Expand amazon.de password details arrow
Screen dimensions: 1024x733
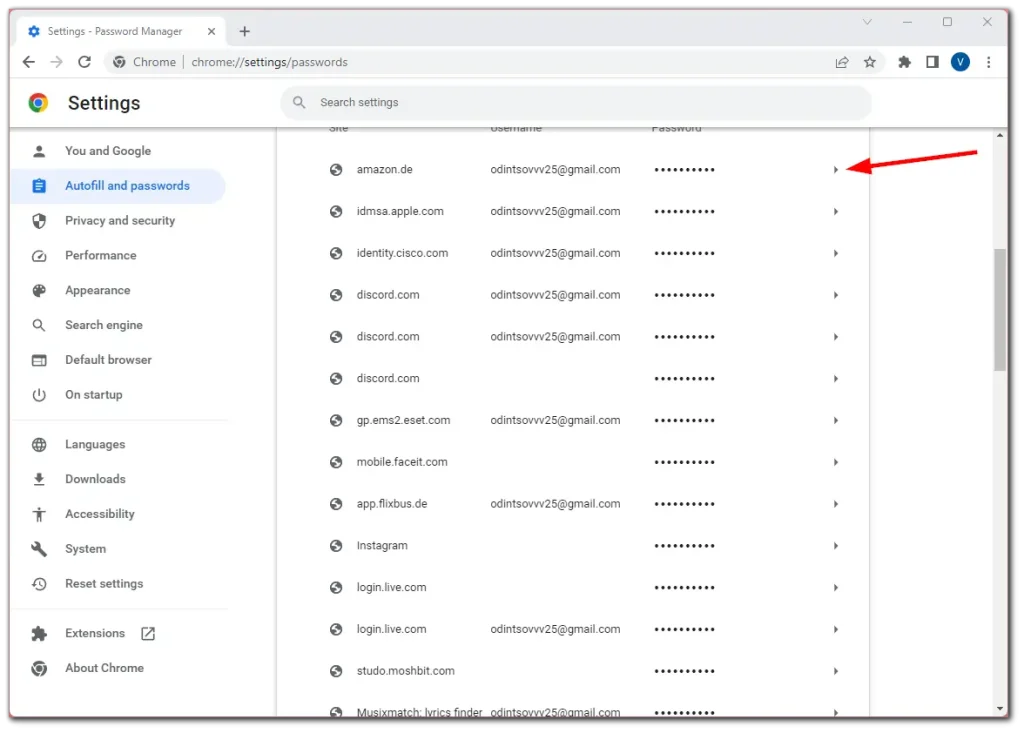[835, 170]
